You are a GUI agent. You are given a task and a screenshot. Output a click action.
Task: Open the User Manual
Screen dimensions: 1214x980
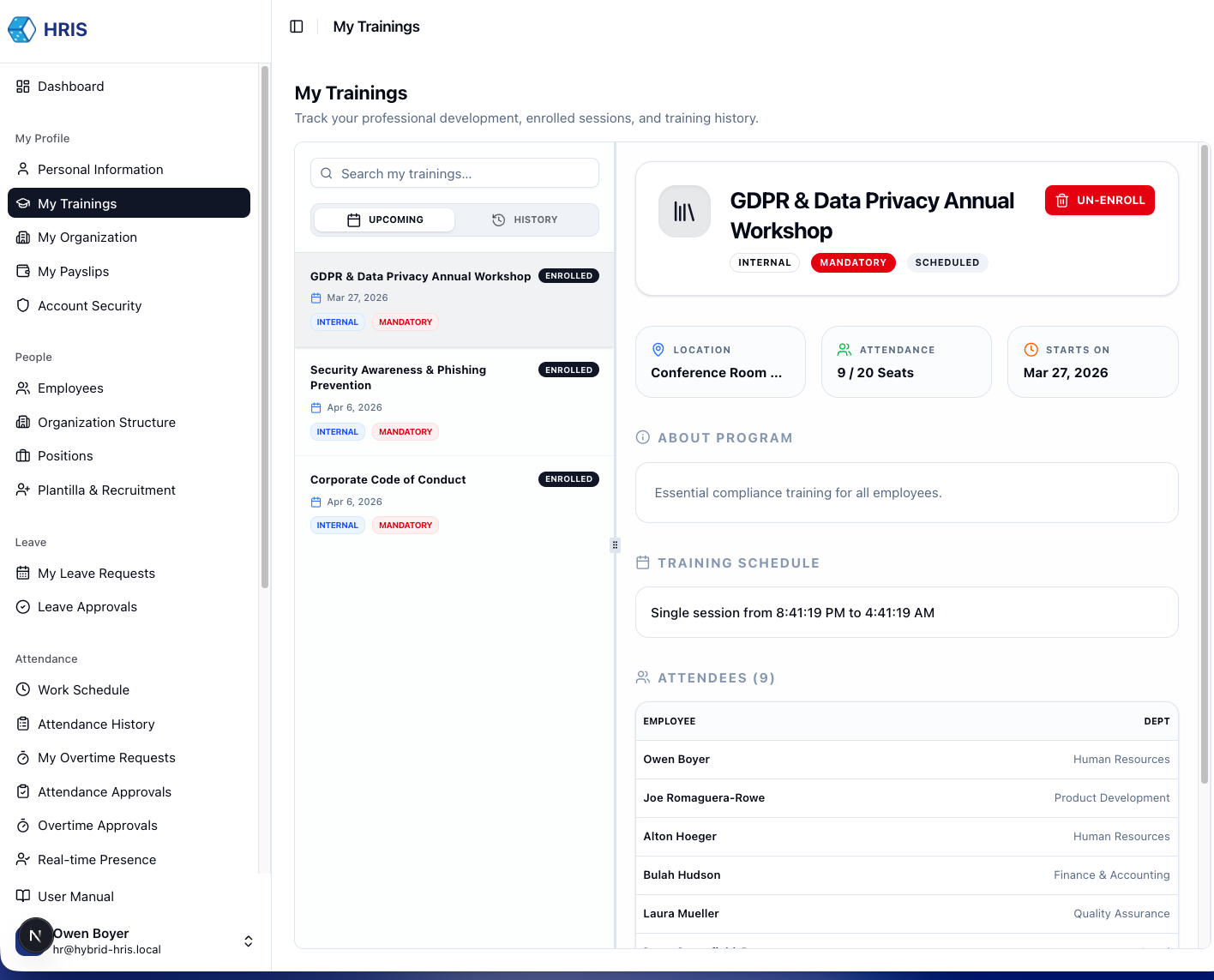pyautogui.click(x=75, y=897)
